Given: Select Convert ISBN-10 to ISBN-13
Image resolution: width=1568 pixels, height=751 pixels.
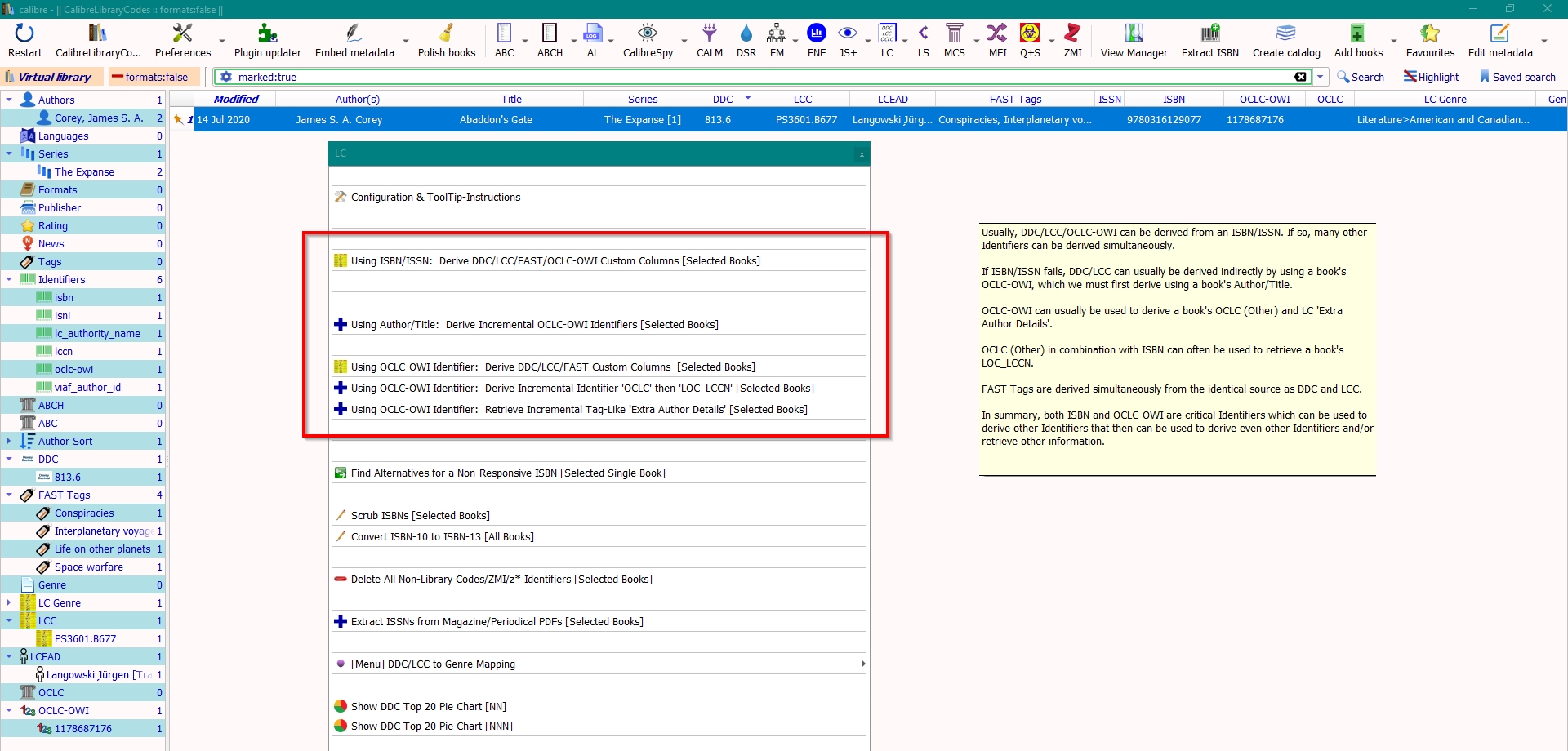Looking at the screenshot, I should 599,536.
